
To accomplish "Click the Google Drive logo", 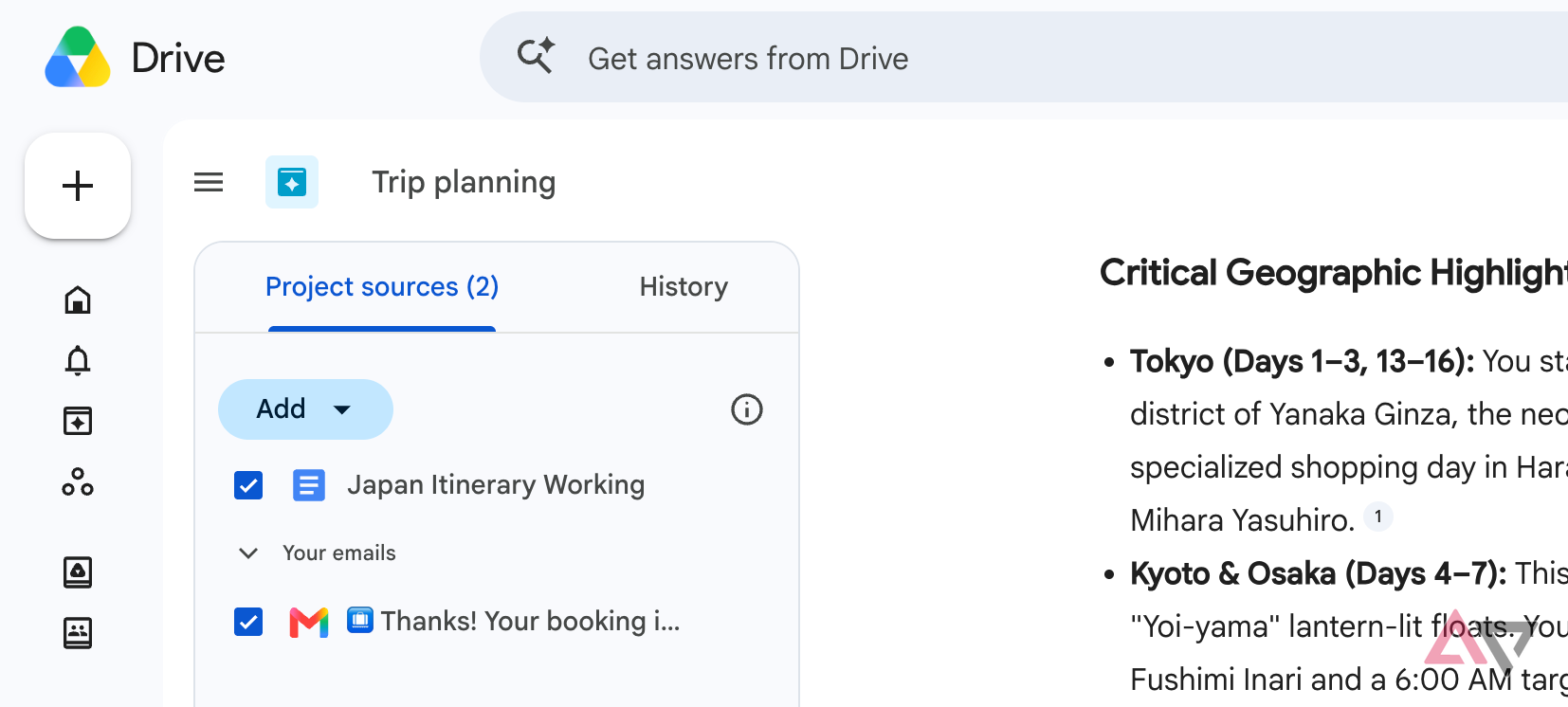I will point(78,58).
